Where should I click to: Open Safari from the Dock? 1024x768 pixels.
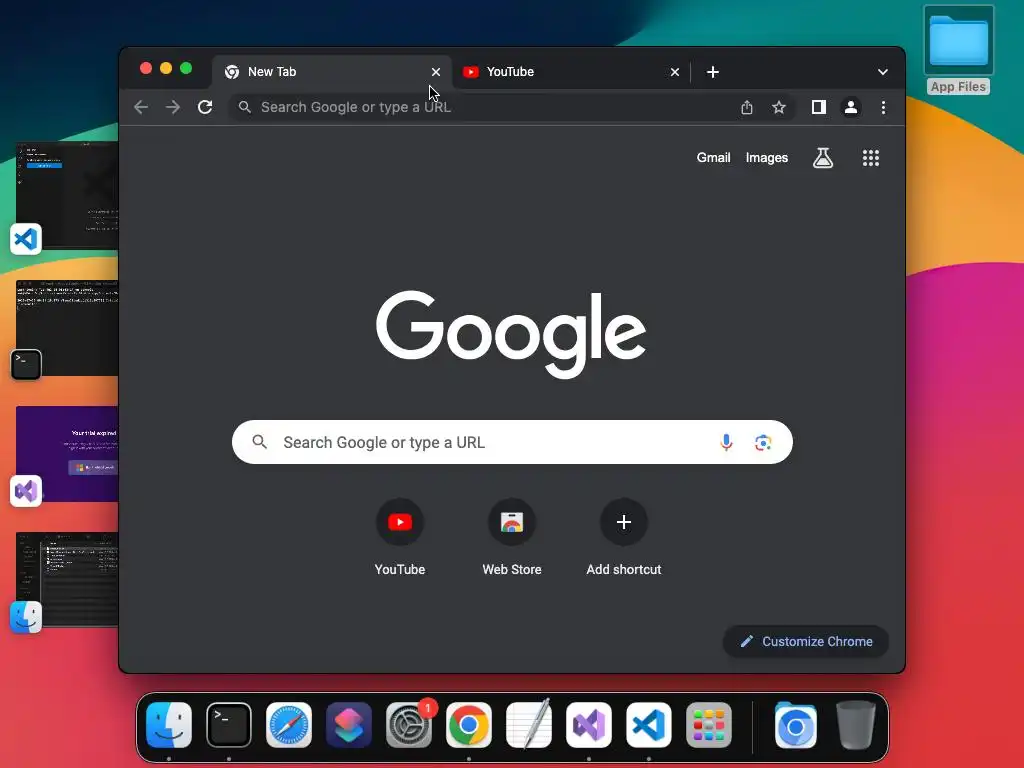289,725
